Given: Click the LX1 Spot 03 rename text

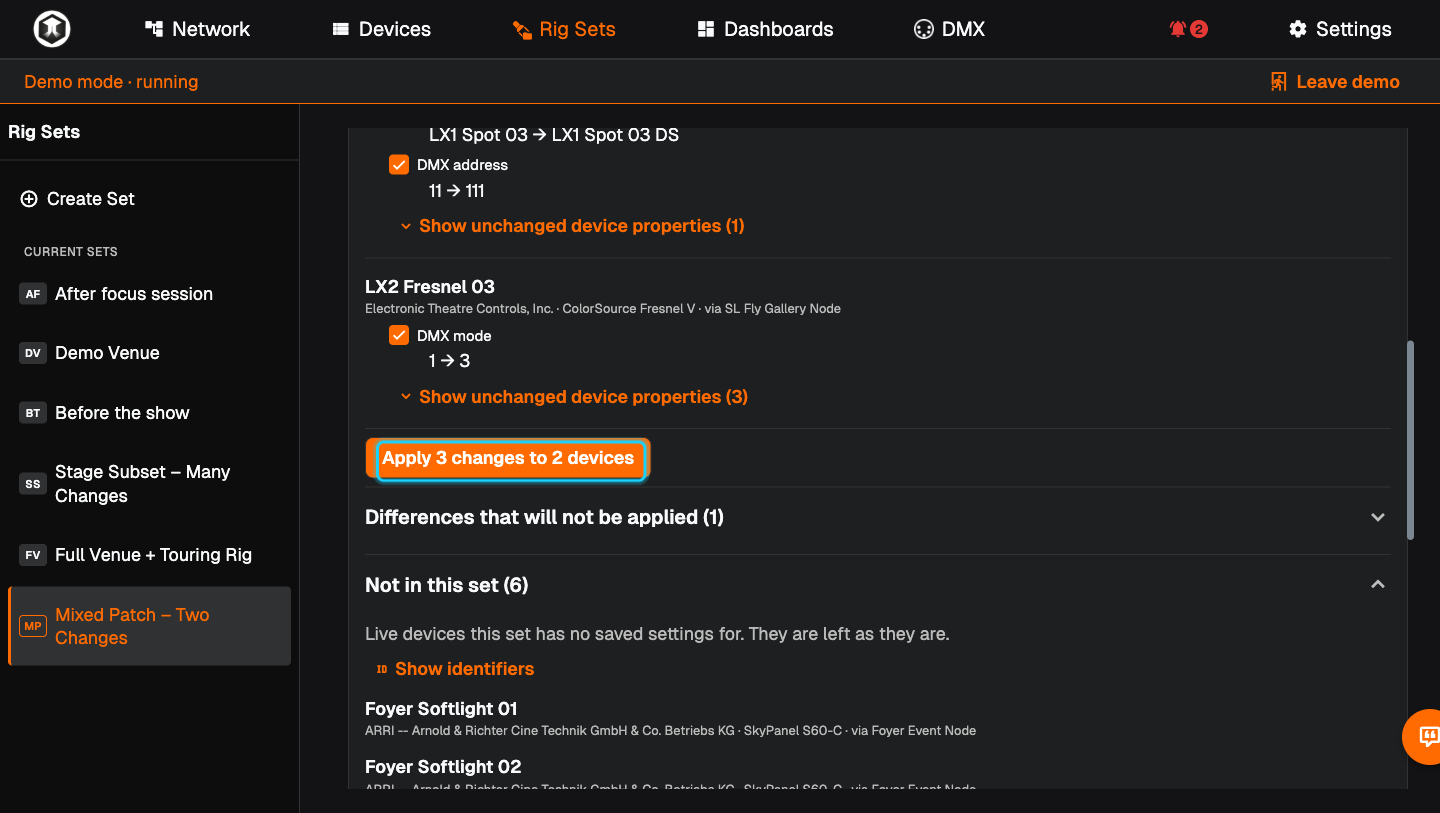Looking at the screenshot, I should 554,135.
